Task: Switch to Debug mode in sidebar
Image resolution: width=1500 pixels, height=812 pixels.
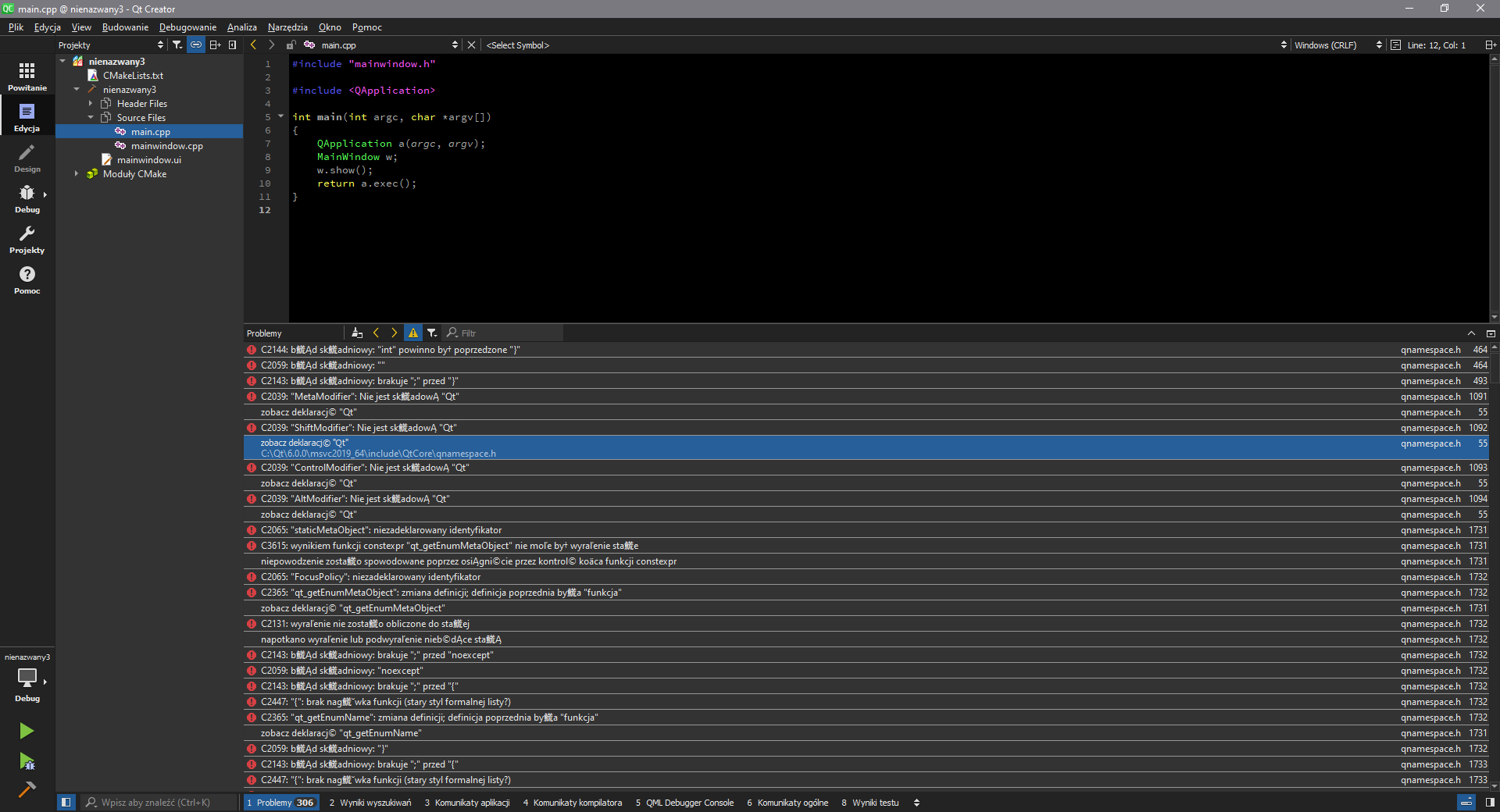Action: pyautogui.click(x=27, y=198)
